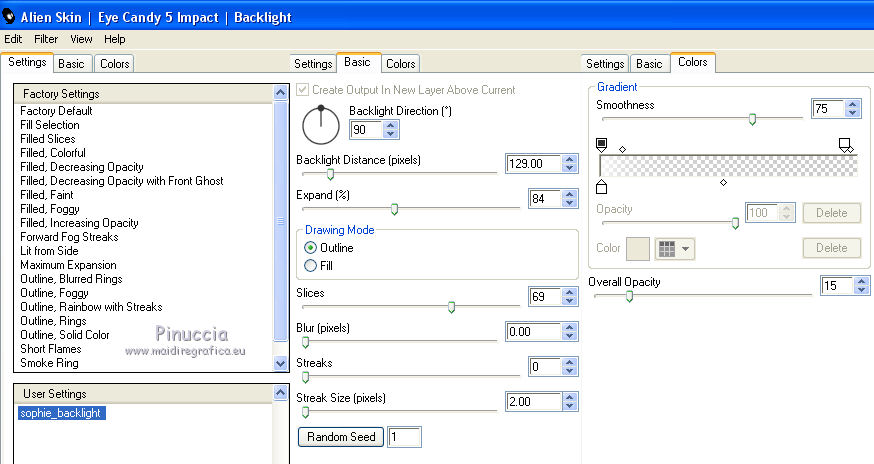Increase Blur value with the spinner
Image resolution: width=874 pixels, height=464 pixels.
coord(569,327)
